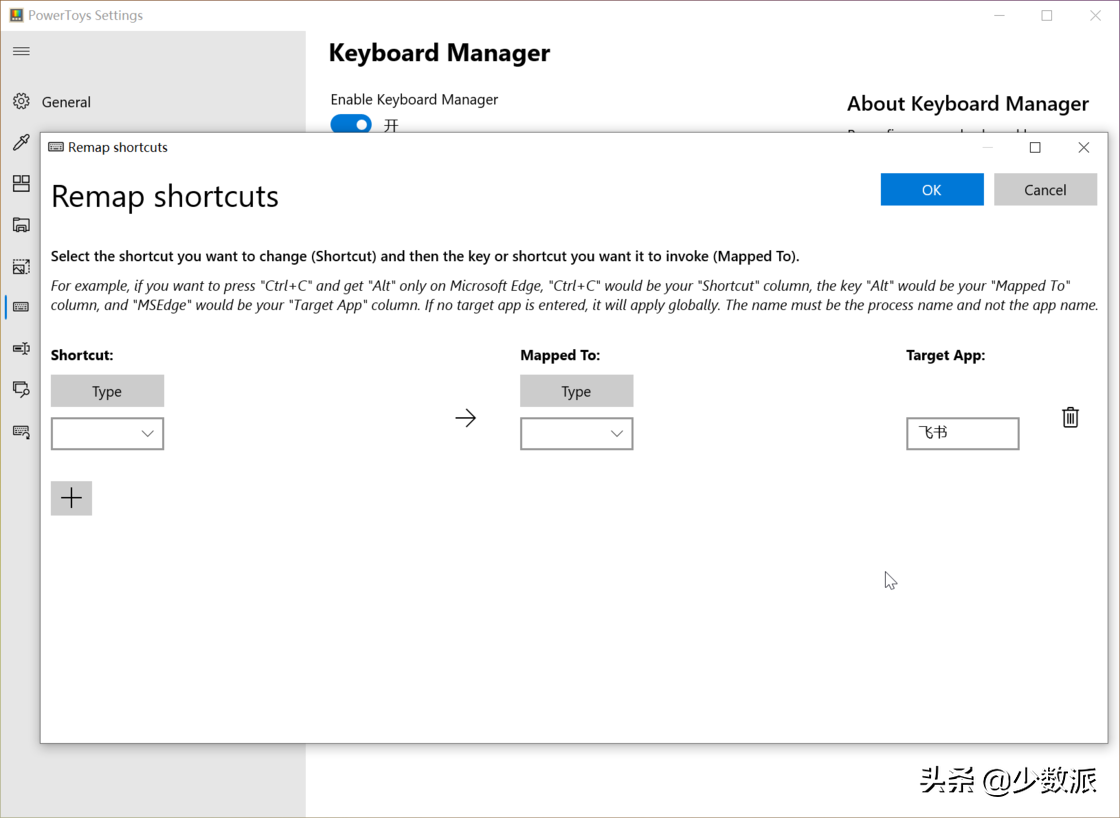Screen dimensions: 1120x818
Task: Open the hamburger navigation menu
Action: (x=21, y=51)
